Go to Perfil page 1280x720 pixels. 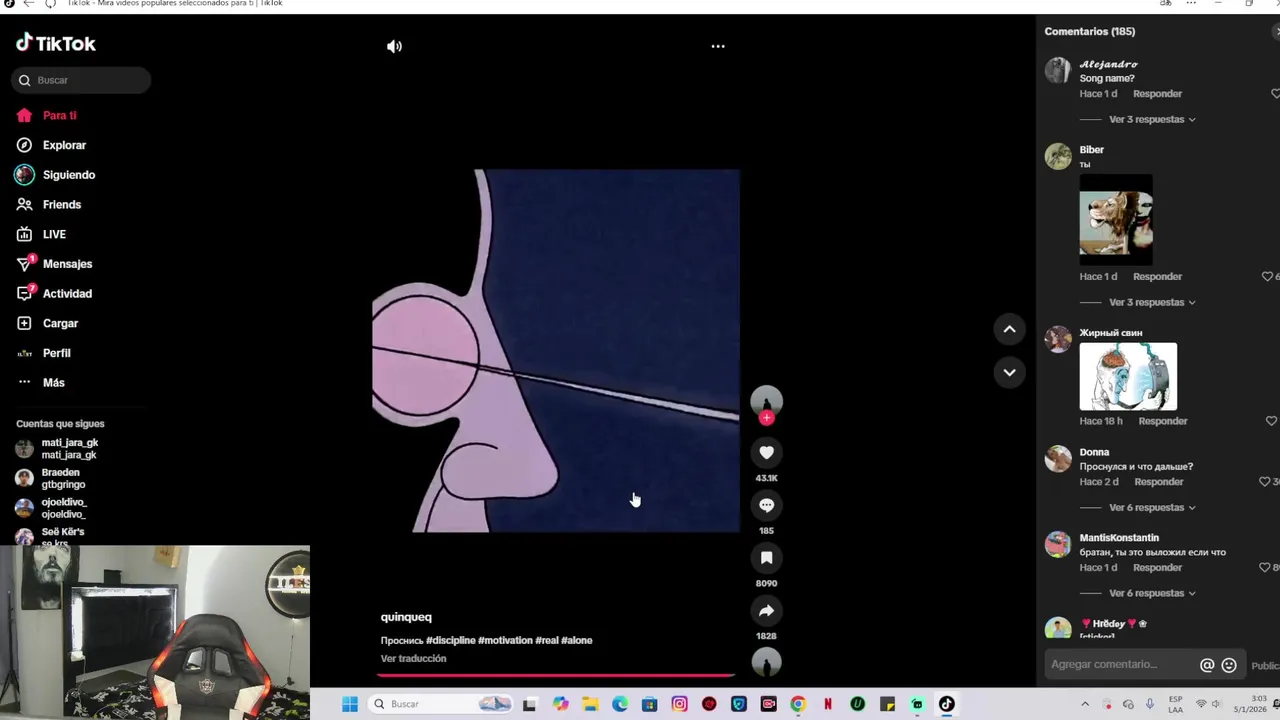pos(43,353)
